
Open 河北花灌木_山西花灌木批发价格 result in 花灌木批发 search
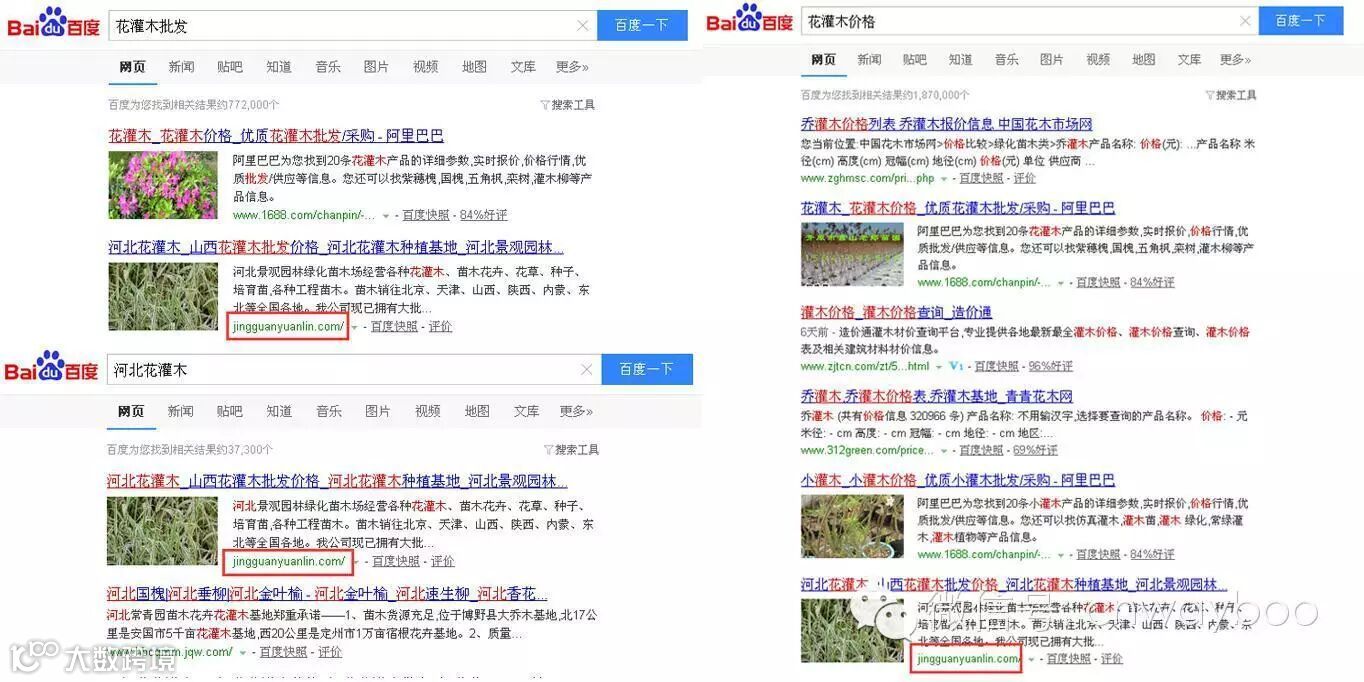click(x=336, y=247)
